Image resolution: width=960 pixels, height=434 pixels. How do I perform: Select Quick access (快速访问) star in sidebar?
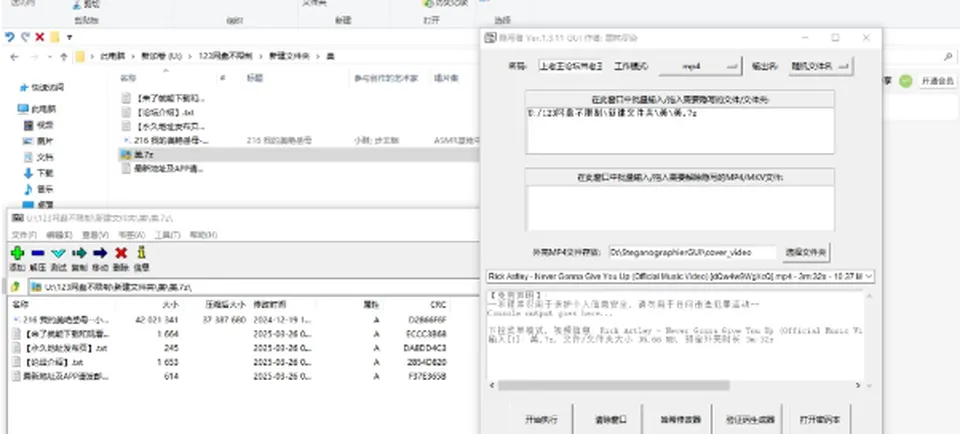(41, 88)
